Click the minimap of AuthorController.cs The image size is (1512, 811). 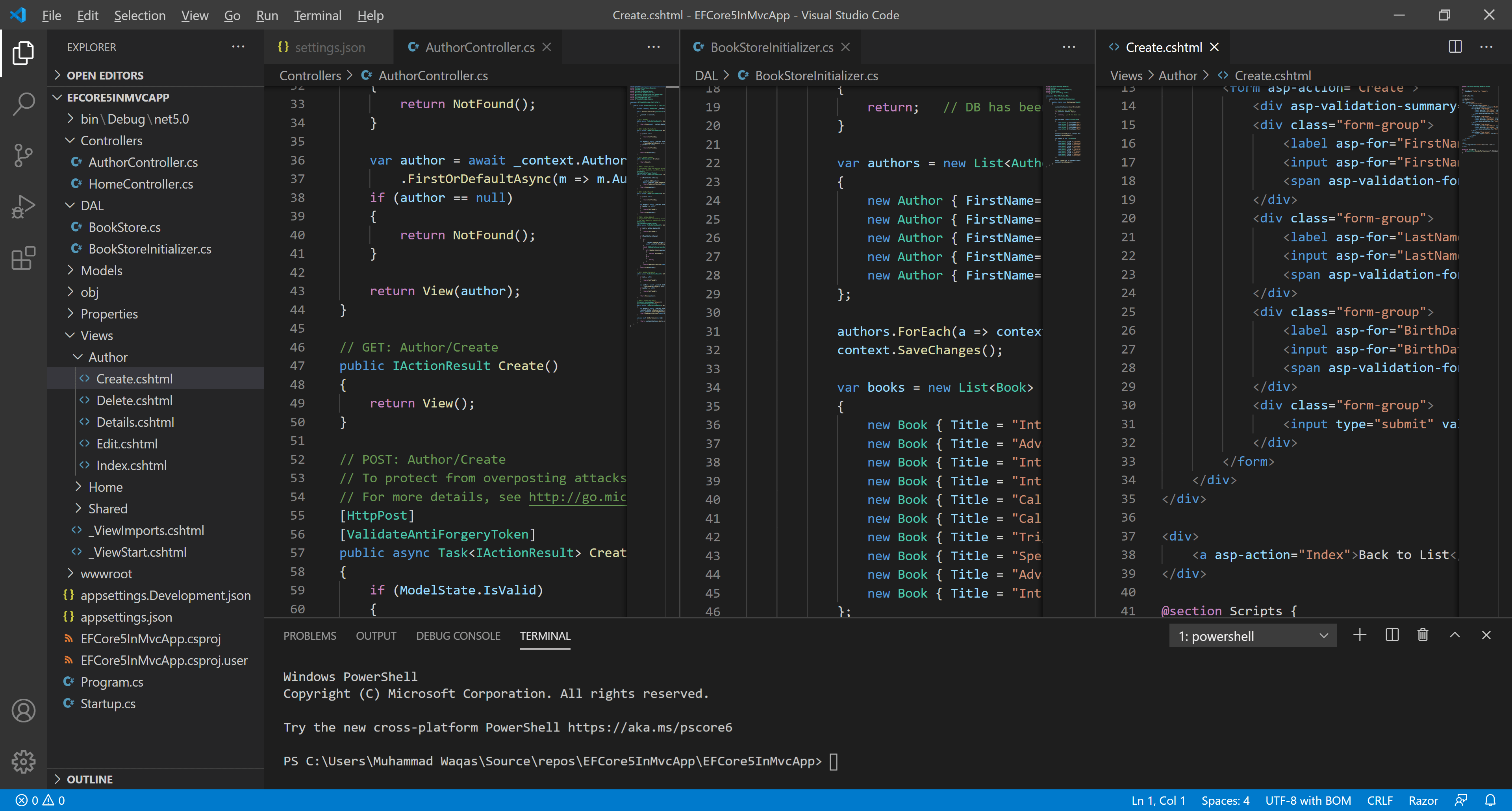coord(649,206)
